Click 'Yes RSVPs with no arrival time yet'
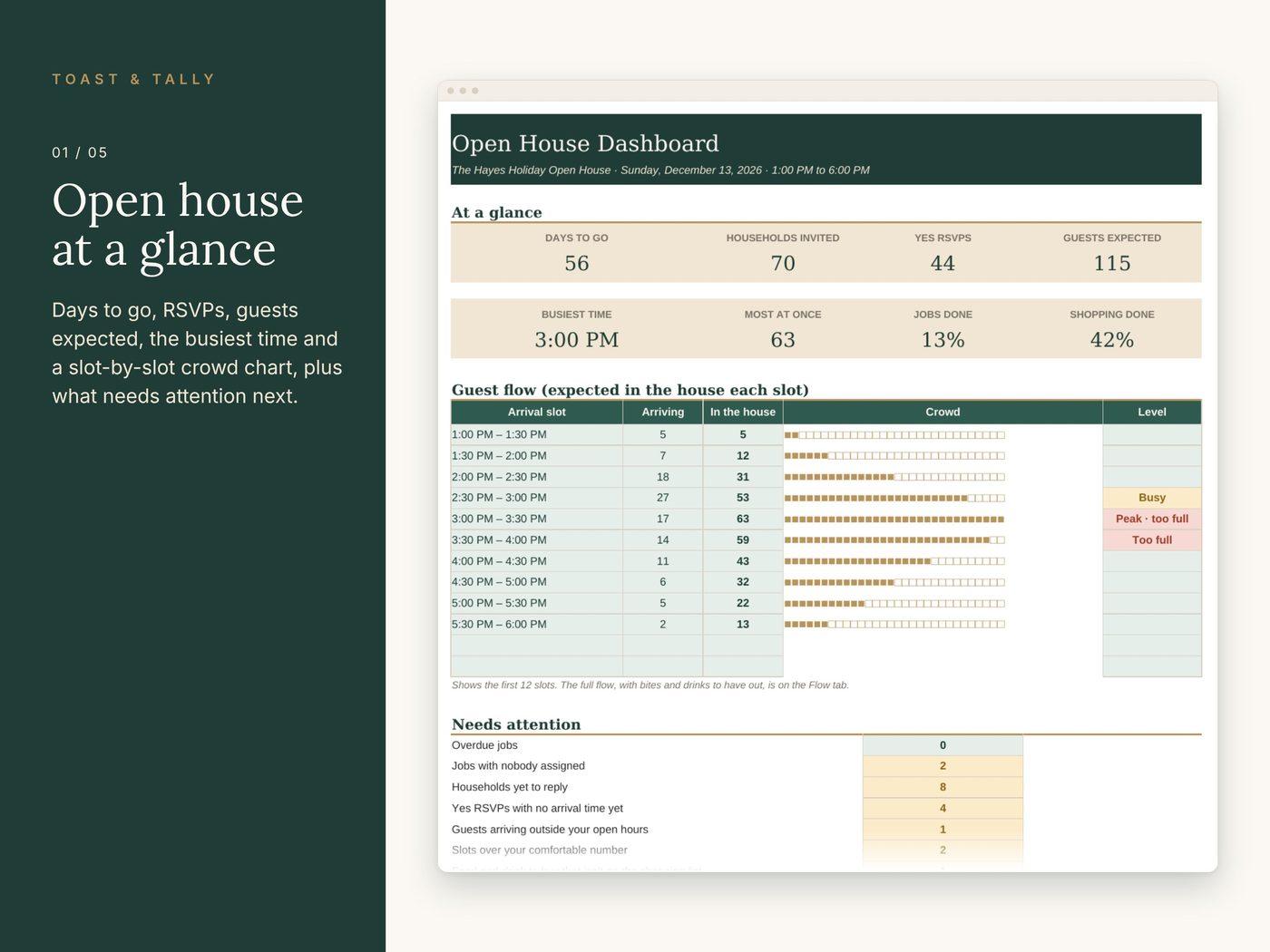The height and width of the screenshot is (952, 1270). pos(537,809)
